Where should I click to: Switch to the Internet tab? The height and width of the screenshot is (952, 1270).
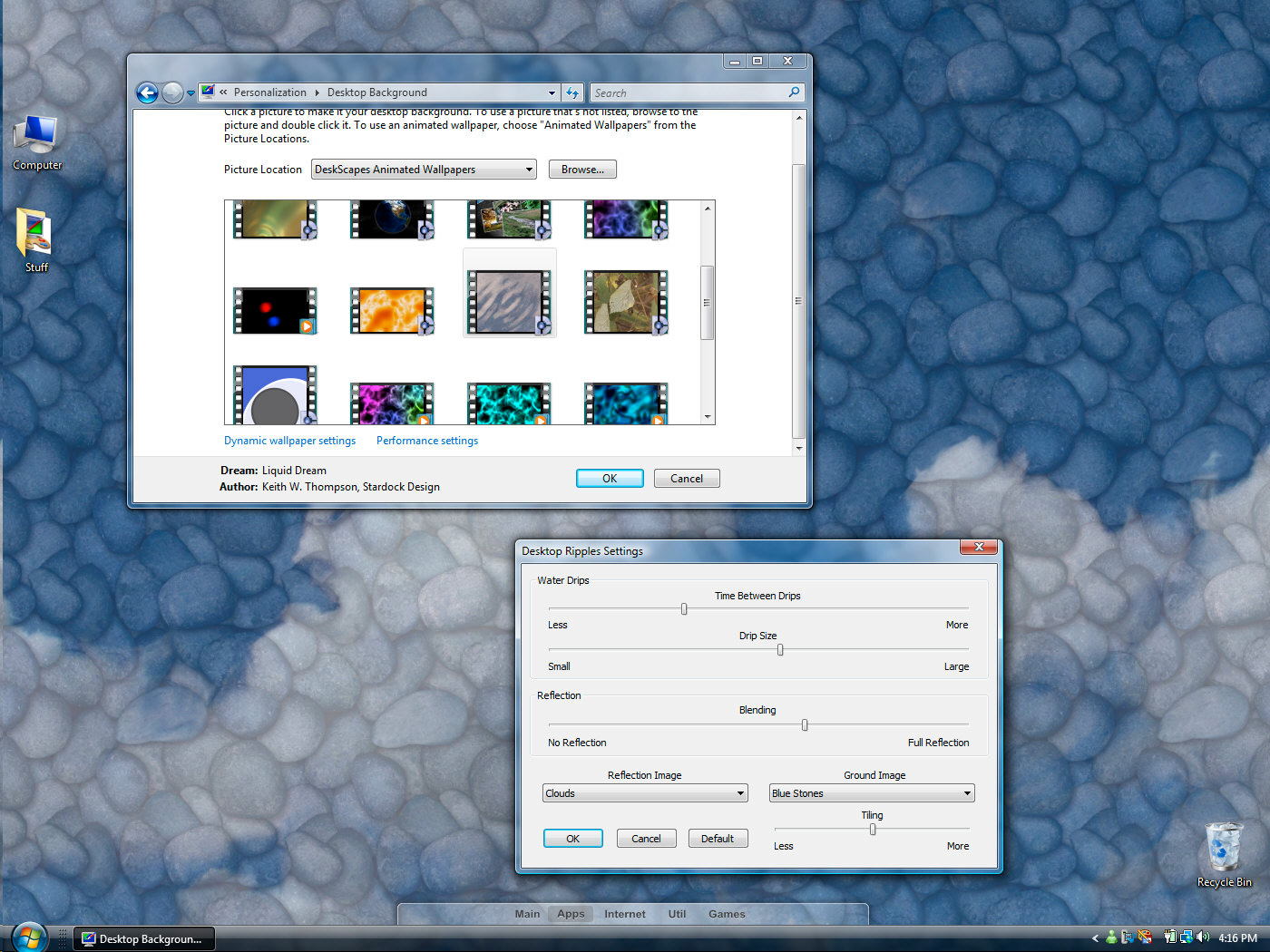click(625, 914)
